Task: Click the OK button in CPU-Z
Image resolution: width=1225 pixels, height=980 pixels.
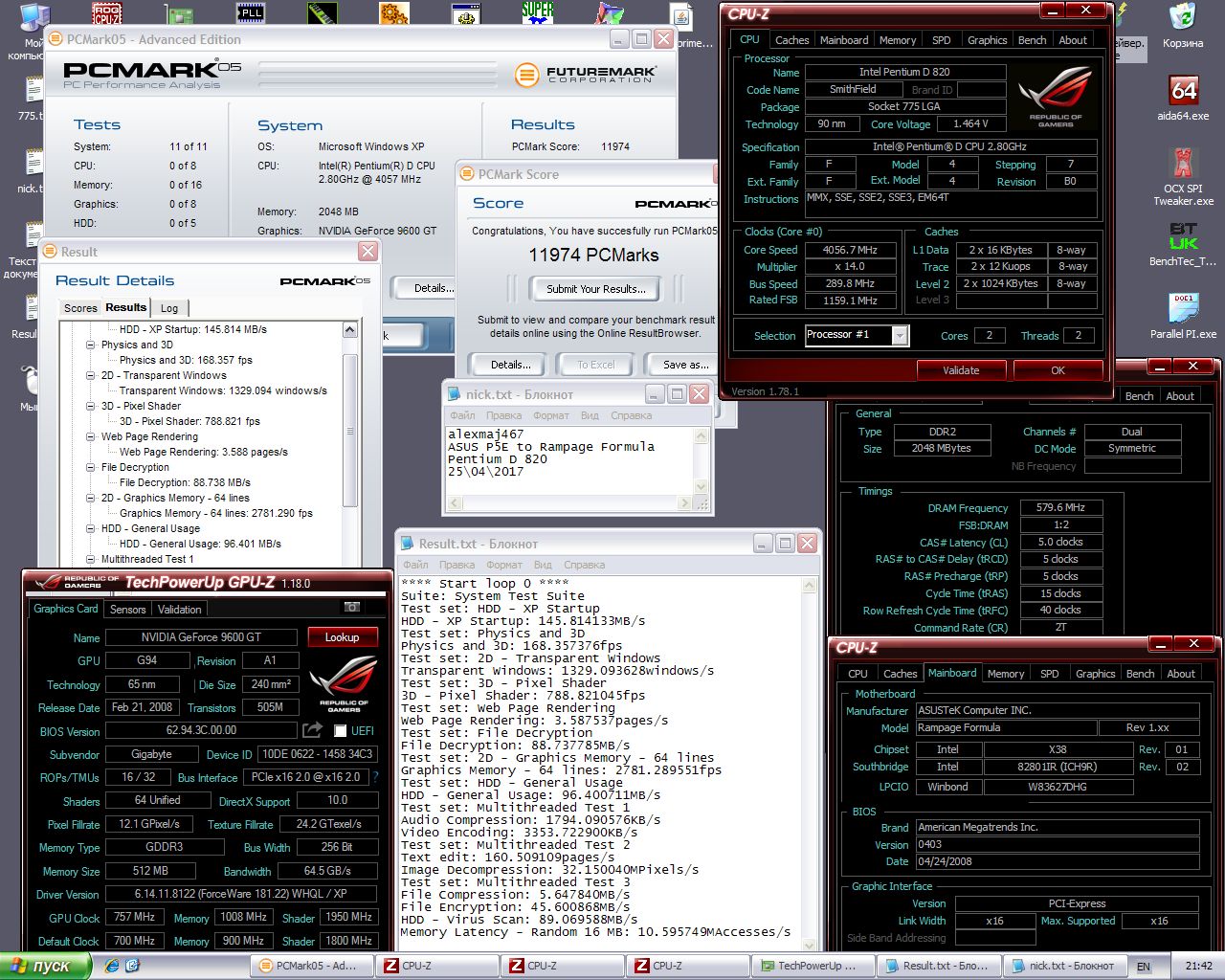Action: point(1058,370)
